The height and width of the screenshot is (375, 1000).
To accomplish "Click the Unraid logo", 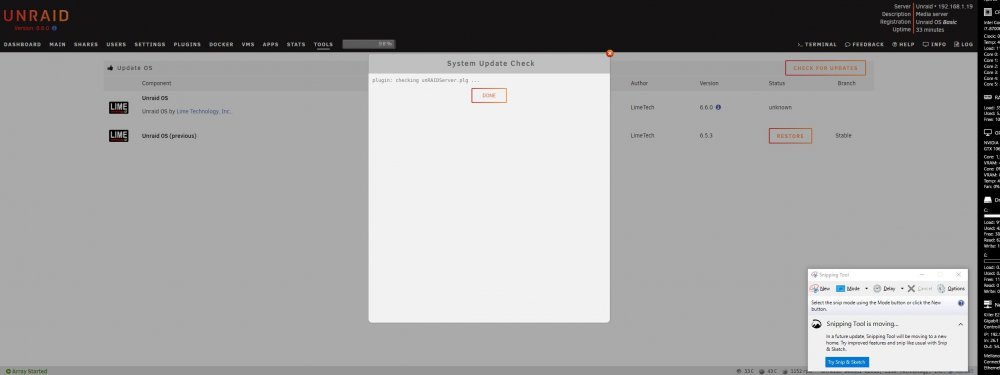I will click(36, 17).
